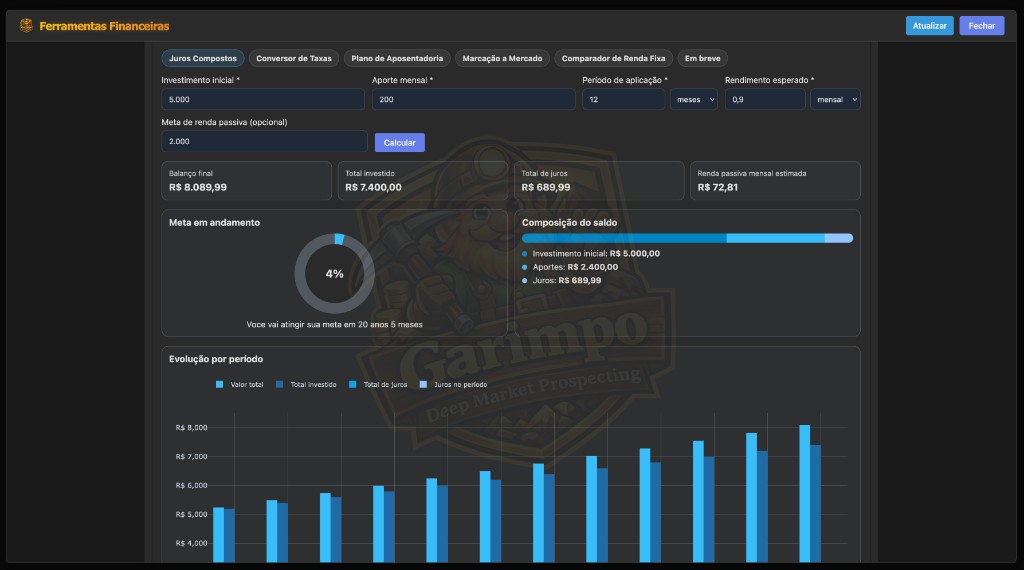Switch to Conversor de Taxas tab
The height and width of the screenshot is (570, 1024).
[294, 58]
